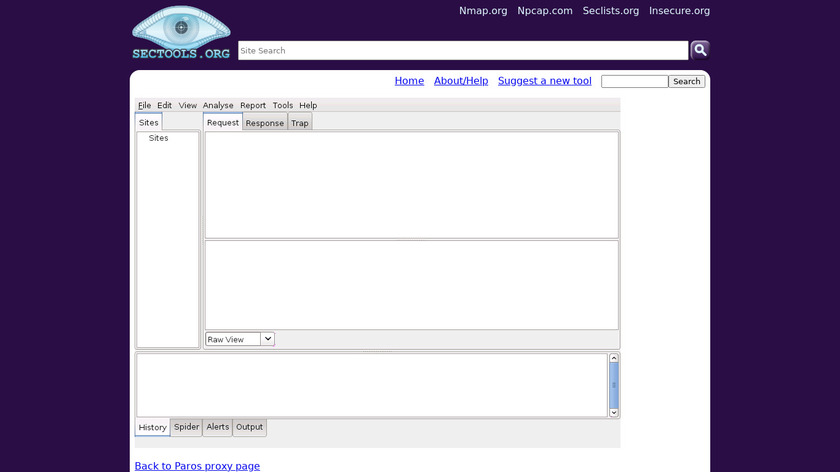Image resolution: width=840 pixels, height=472 pixels.
Task: Switch to the Trap tab
Action: 299,123
